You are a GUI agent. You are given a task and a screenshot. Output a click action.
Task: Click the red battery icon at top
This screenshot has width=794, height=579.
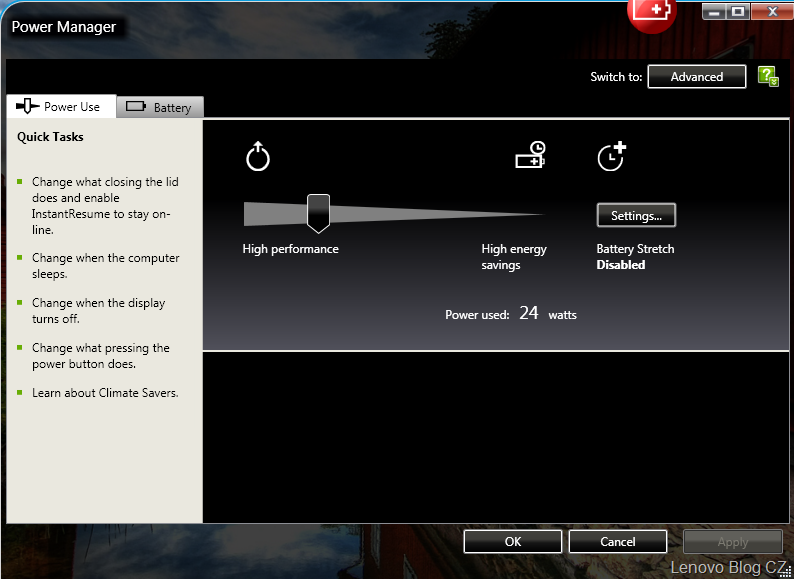point(652,11)
